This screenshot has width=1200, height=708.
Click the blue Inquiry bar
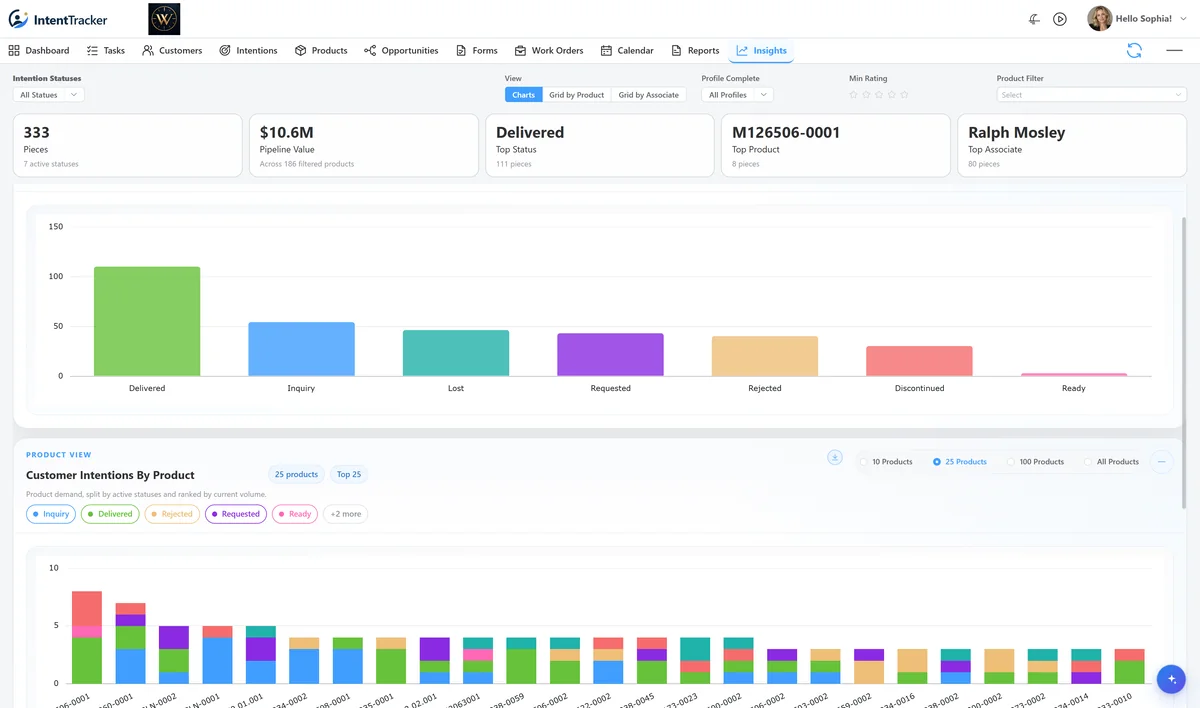[x=301, y=349]
